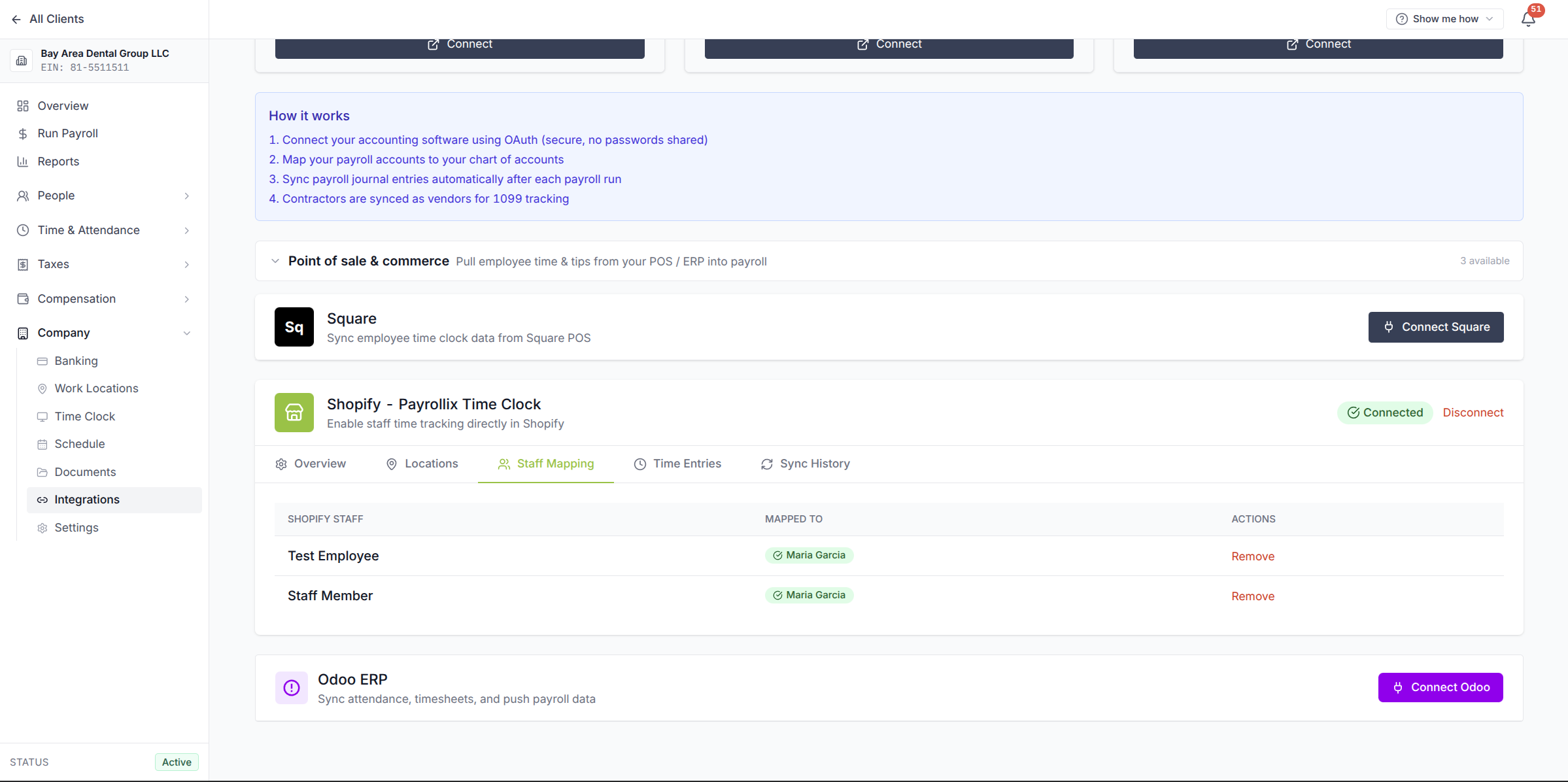This screenshot has height=782, width=1568.
Task: Click the Connect Odoo button
Action: click(1440, 687)
